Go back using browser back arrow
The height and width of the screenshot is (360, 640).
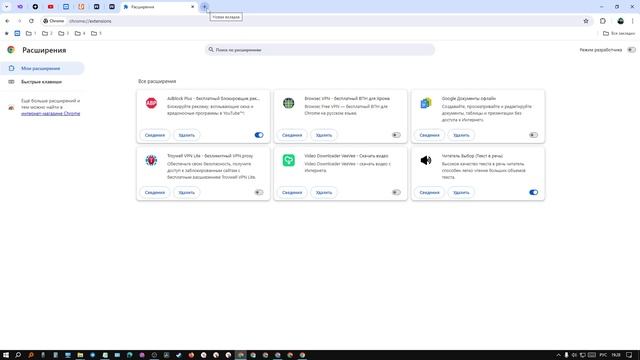pos(7,21)
